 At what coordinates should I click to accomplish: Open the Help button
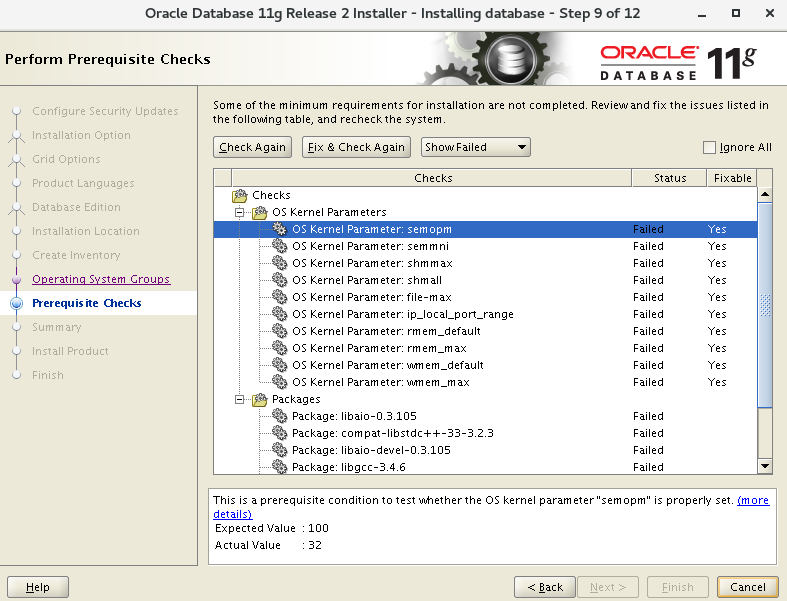38,587
